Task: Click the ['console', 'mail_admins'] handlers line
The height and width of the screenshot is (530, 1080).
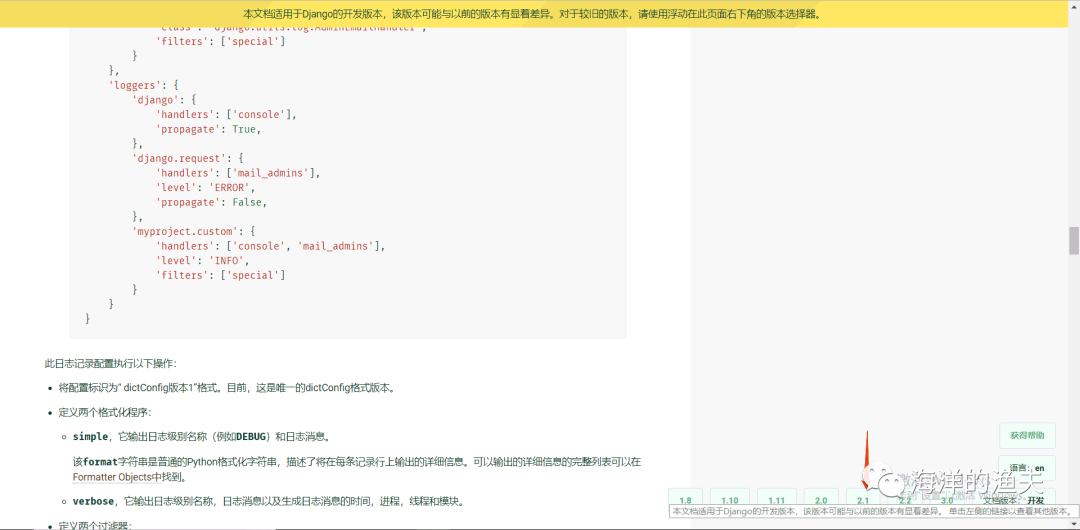Action: tap(271, 245)
